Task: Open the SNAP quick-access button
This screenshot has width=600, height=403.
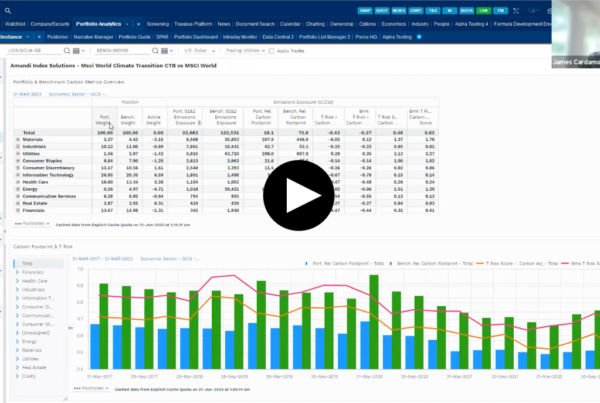Action: [365, 11]
